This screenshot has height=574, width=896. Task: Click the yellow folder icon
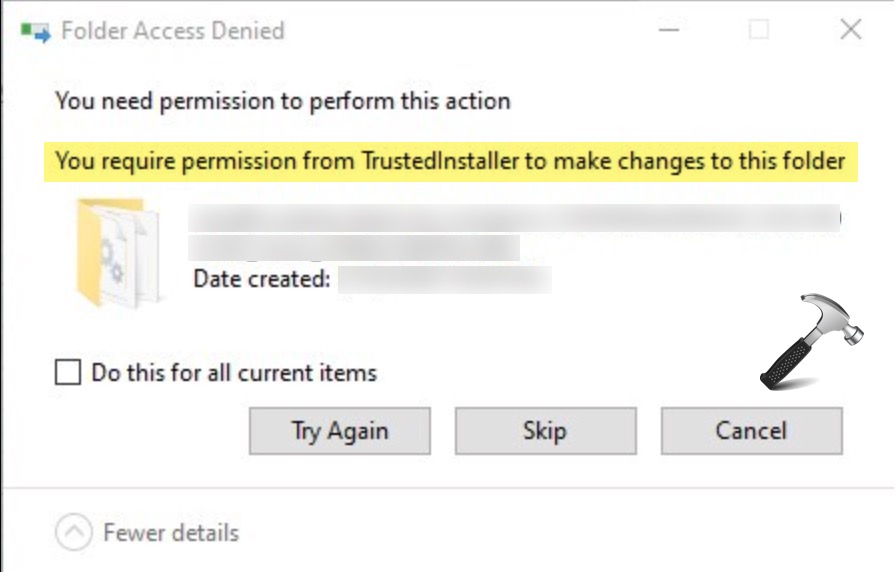tap(118, 250)
